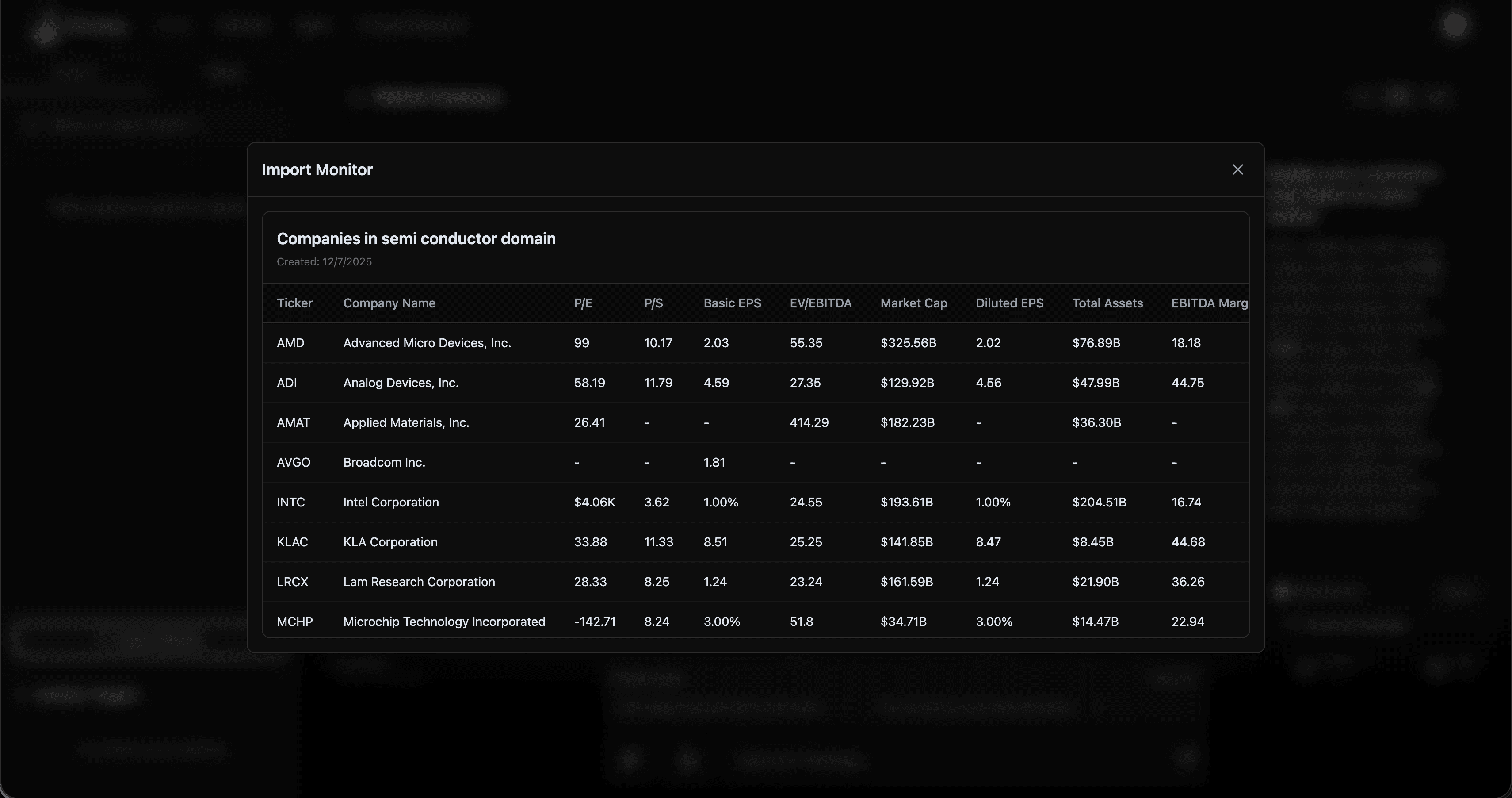This screenshot has height=798, width=1512.
Task: Select the Analog Devices, Inc. row
Action: (x=400, y=383)
